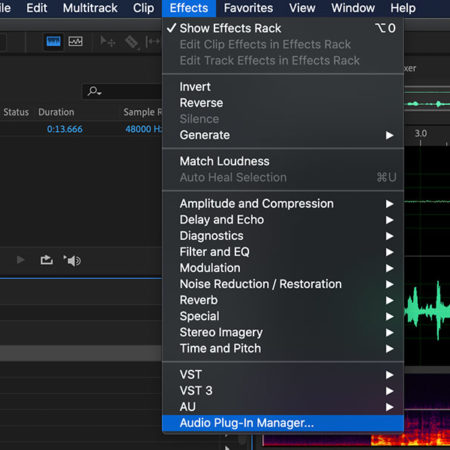Image resolution: width=450 pixels, height=450 pixels.
Task: Expand the AU submenu
Action: (283, 407)
